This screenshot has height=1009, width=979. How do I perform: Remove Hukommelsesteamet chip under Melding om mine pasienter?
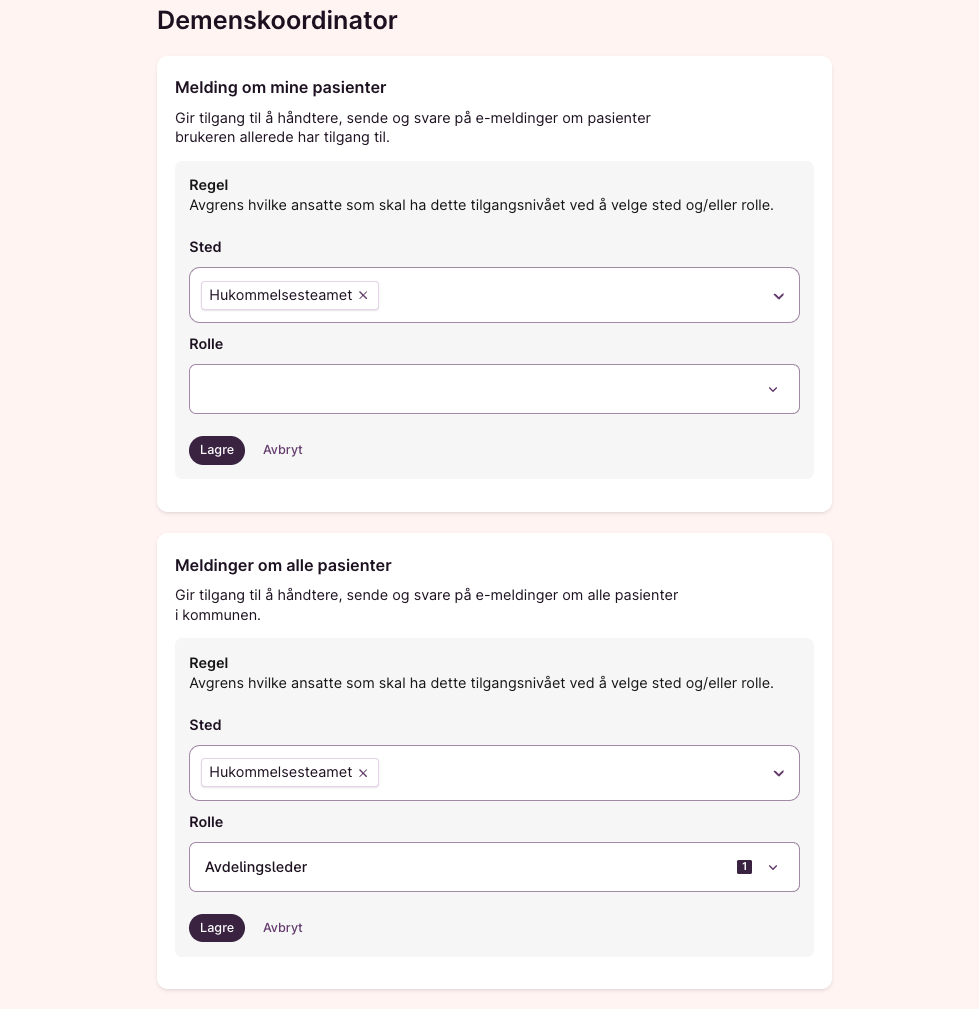pyautogui.click(x=363, y=295)
